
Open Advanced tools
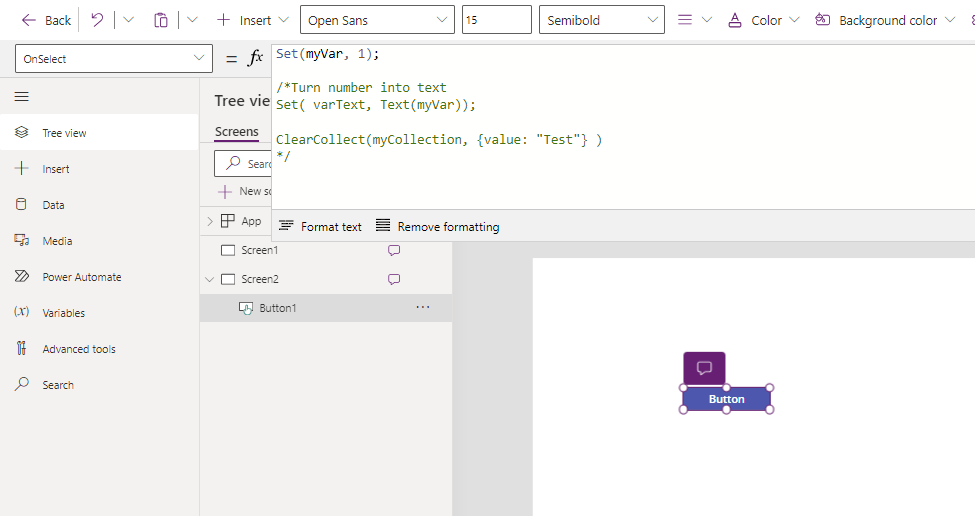click(99, 349)
